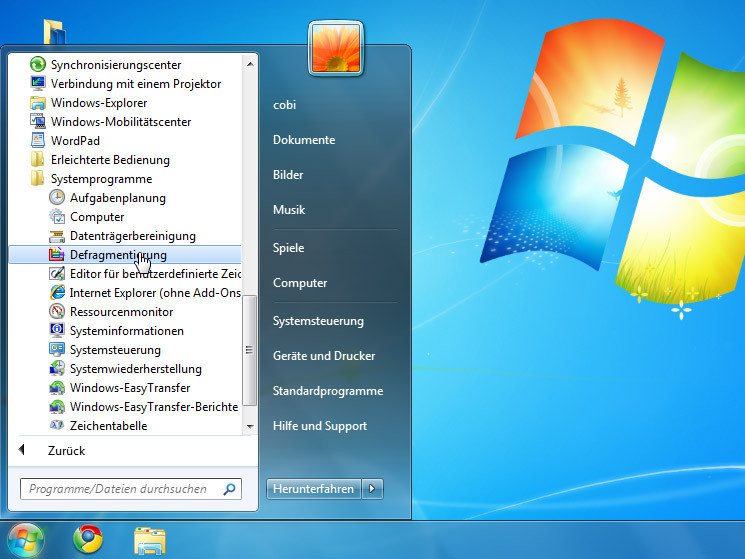Open the Systeminformationen icon
This screenshot has width=745, height=559.
pos(57,330)
